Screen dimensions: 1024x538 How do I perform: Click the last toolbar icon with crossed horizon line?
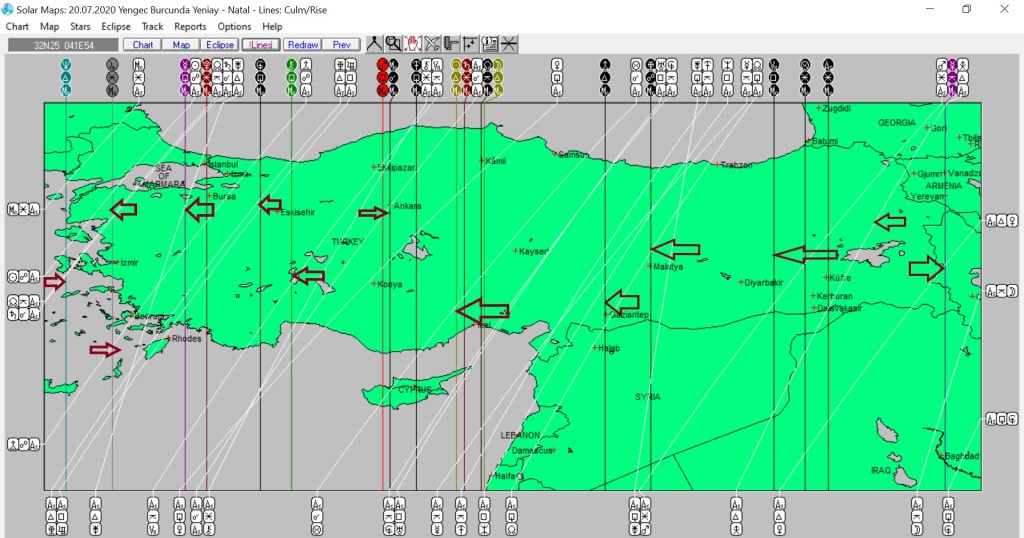pos(509,44)
